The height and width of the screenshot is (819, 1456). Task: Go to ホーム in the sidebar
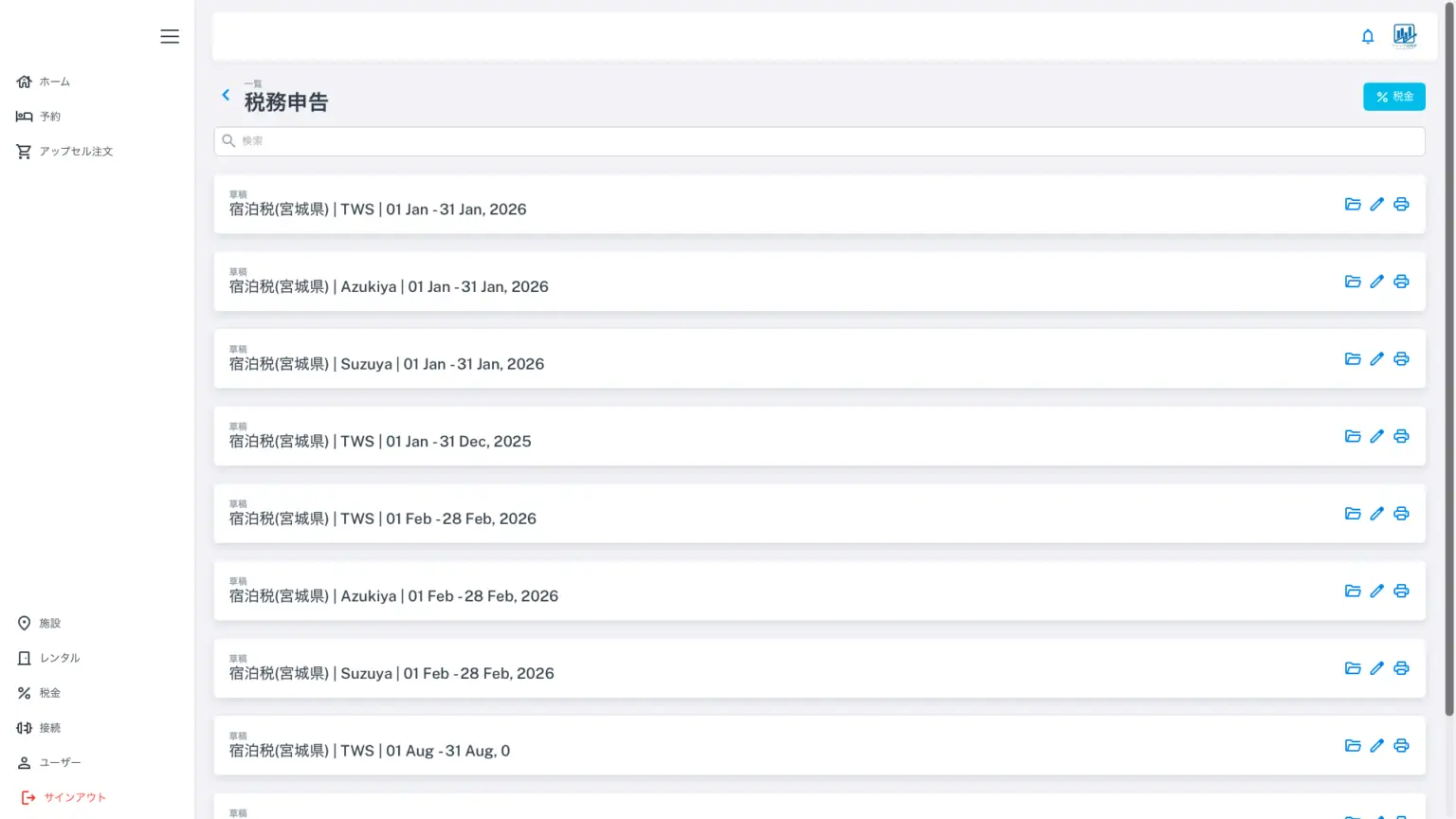54,82
